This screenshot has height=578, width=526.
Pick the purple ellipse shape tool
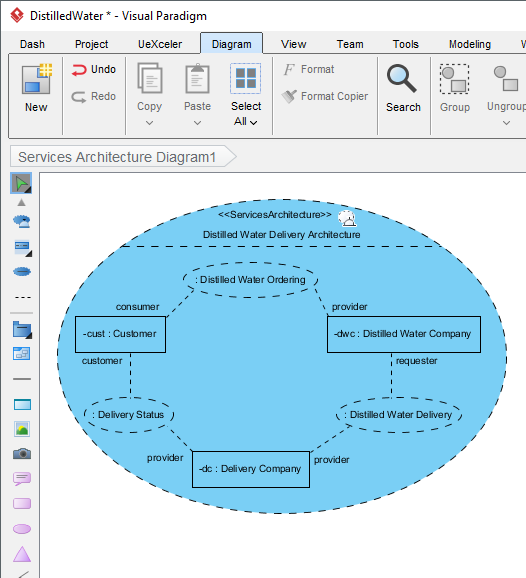point(22,529)
